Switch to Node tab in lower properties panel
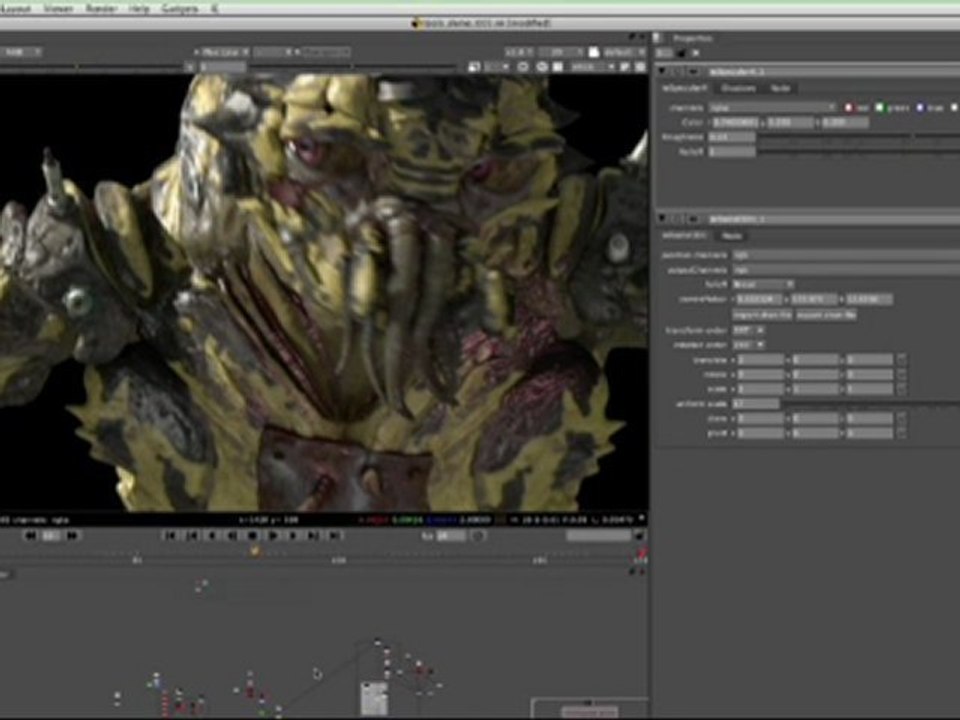Image resolution: width=960 pixels, height=720 pixels. (731, 235)
